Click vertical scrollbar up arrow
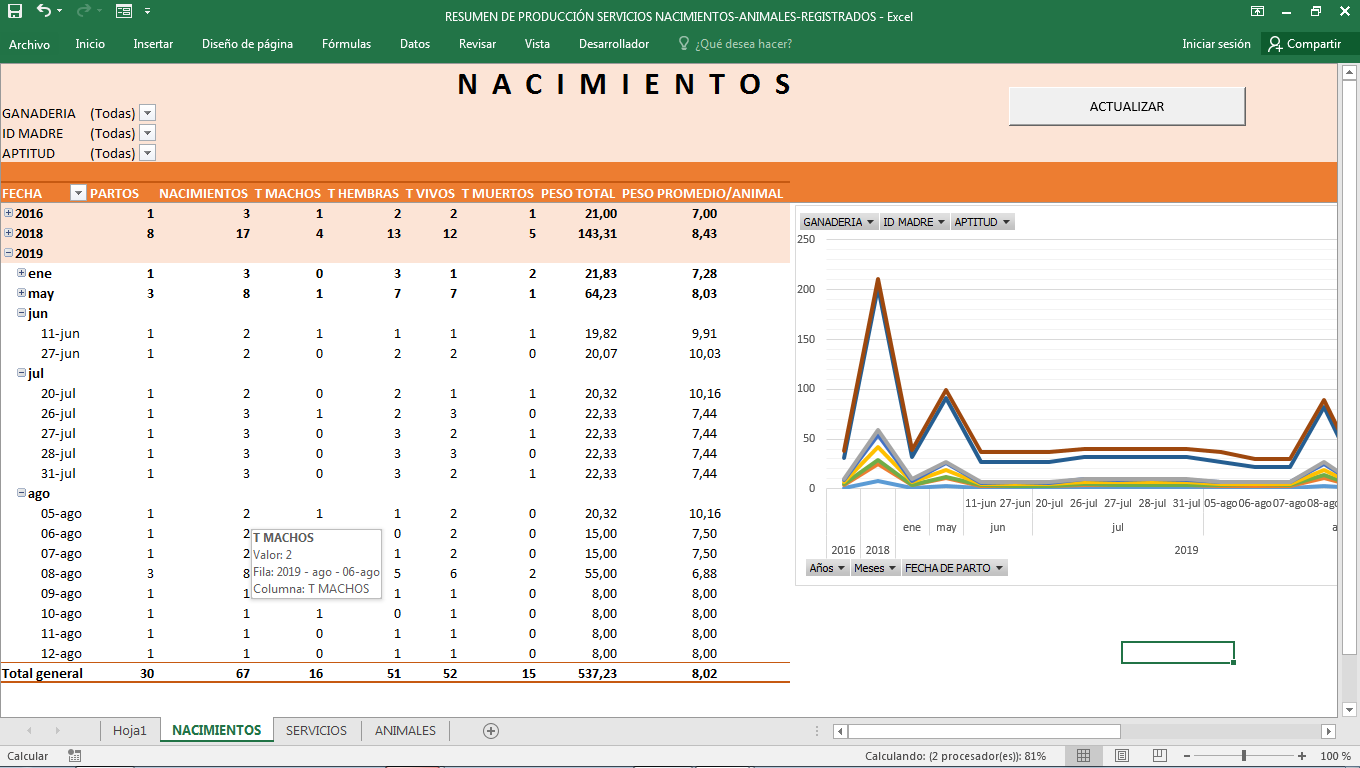The image size is (1360, 768). [x=1349, y=73]
